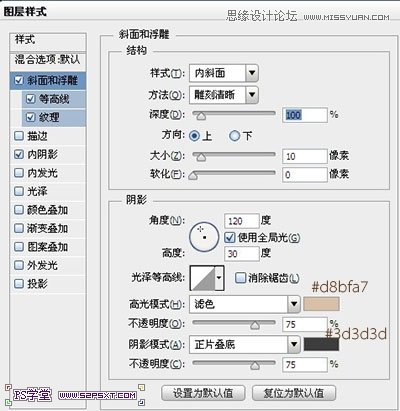Viewport: 400px width, 411px height.
Task: Click the 软化 slider handle
Action: click(x=193, y=175)
